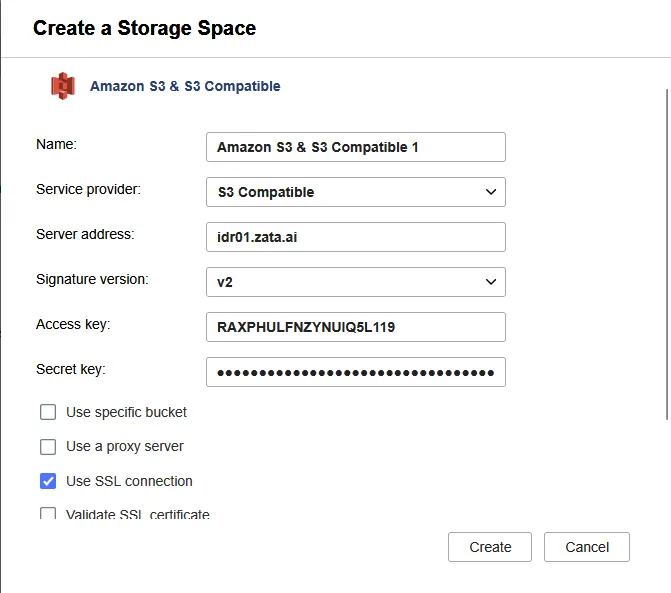Click the Create button
This screenshot has height=593, width=671.
pyautogui.click(x=490, y=547)
